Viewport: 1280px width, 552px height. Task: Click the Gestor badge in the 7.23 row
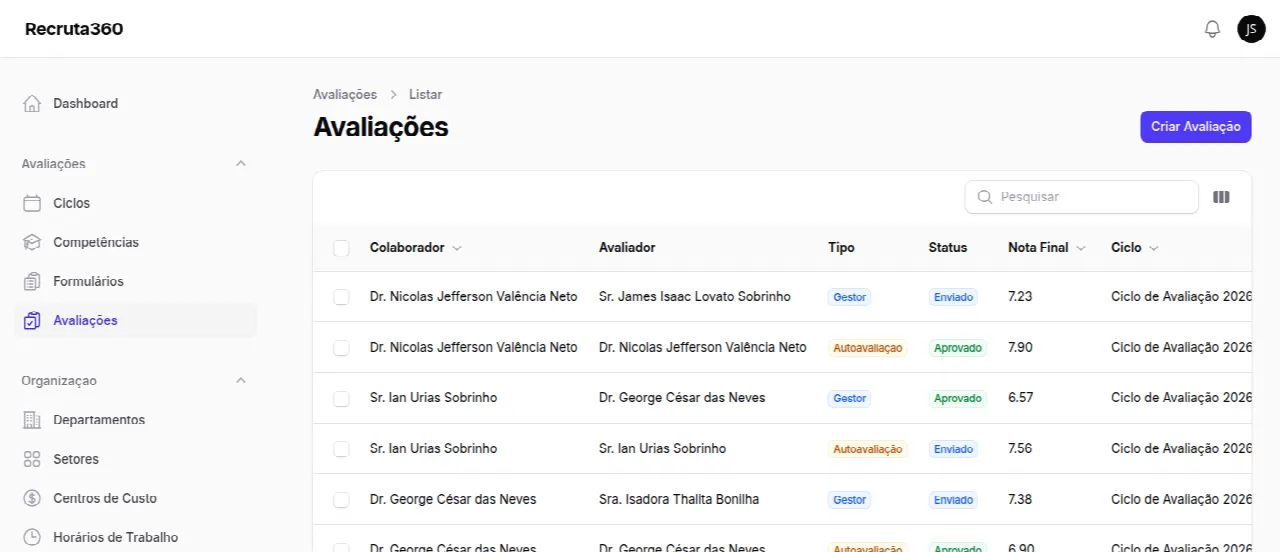[x=849, y=297]
